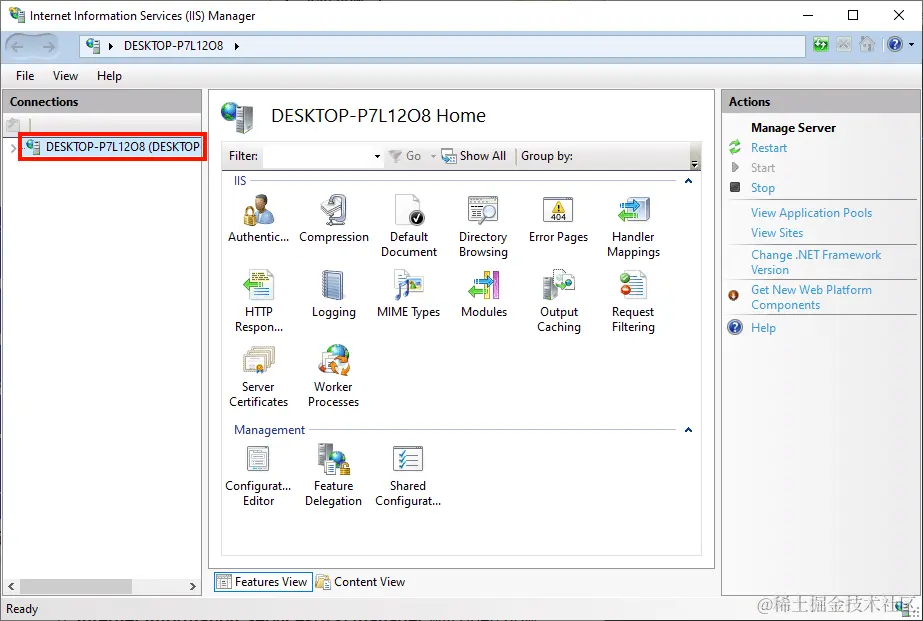This screenshot has height=621, width=923.
Task: Collapse the Management section
Action: (688, 430)
